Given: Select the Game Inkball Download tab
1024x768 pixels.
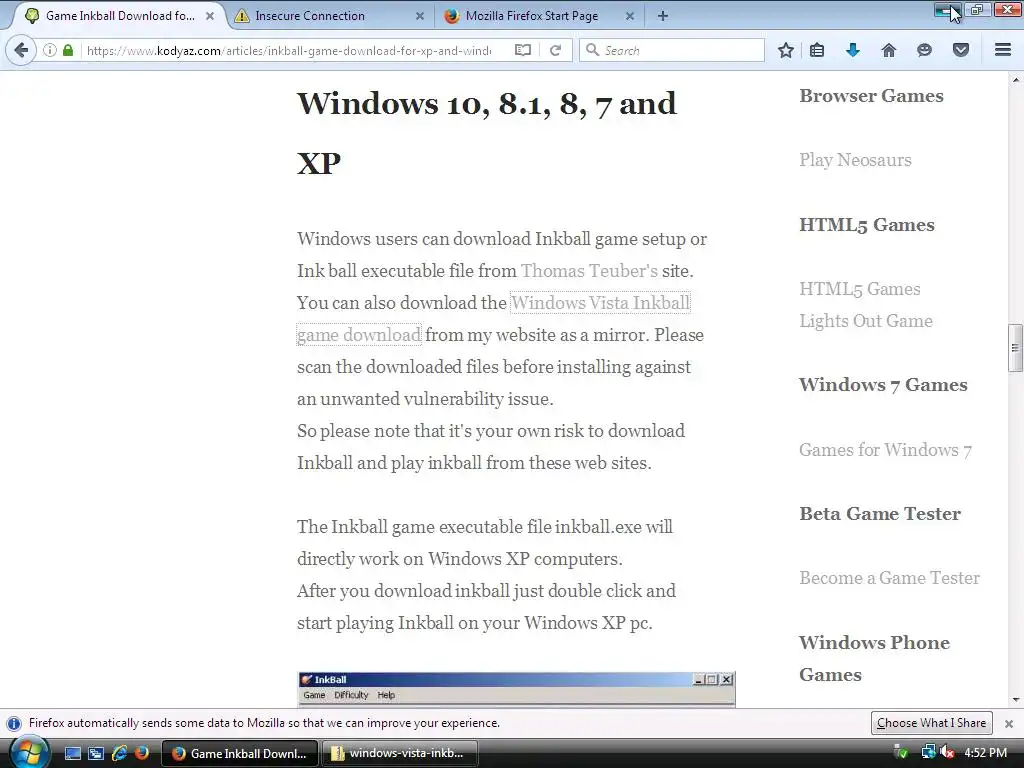Looking at the screenshot, I should point(120,16).
